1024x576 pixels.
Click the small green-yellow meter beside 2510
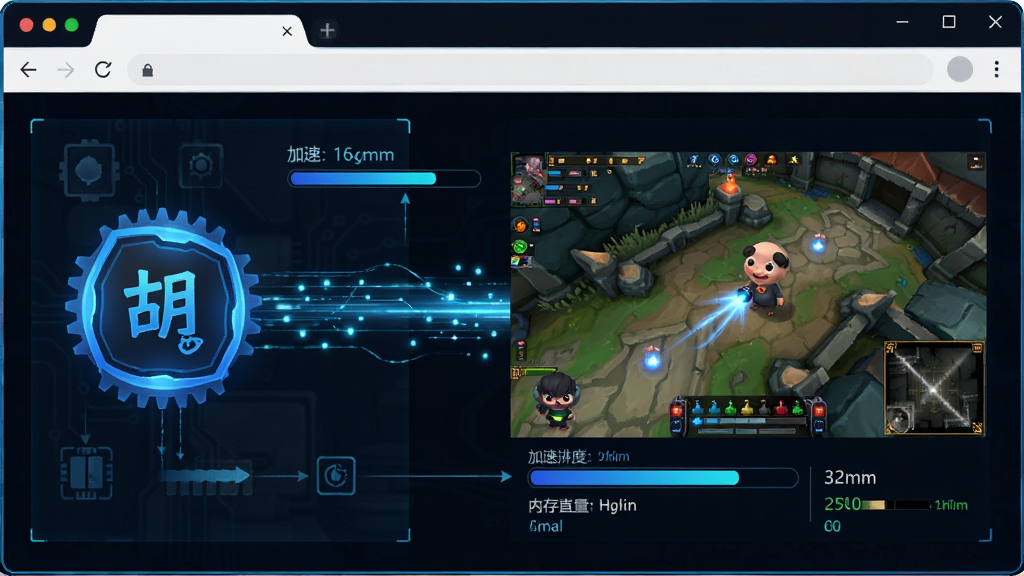[895, 505]
